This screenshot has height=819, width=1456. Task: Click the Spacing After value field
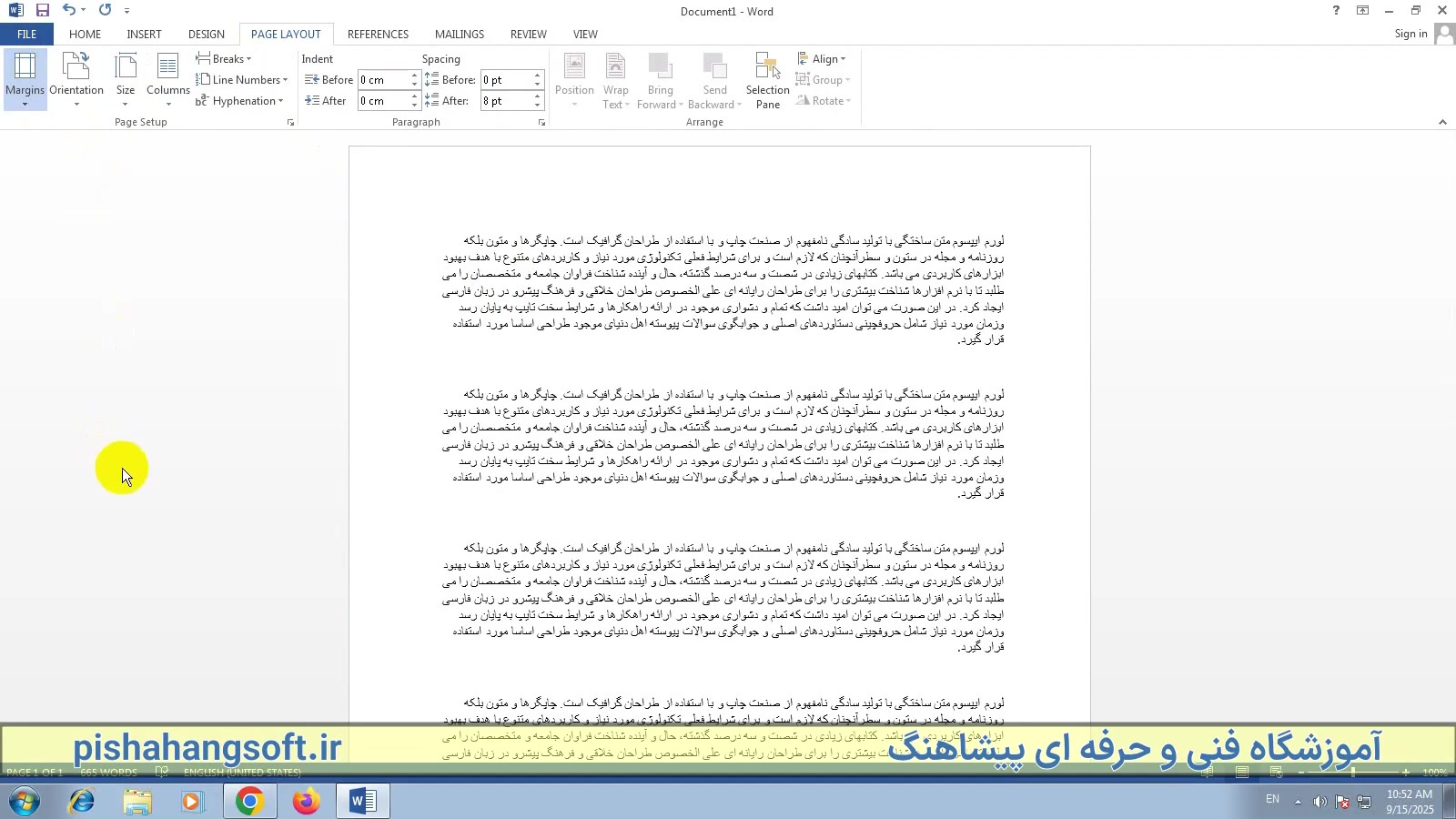[x=506, y=101]
